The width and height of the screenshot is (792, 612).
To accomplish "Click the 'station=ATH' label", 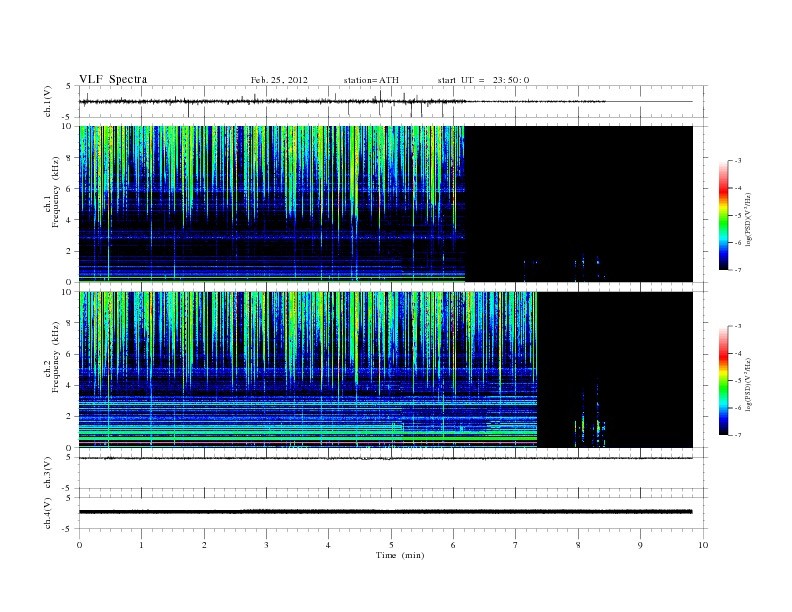I will (x=371, y=80).
